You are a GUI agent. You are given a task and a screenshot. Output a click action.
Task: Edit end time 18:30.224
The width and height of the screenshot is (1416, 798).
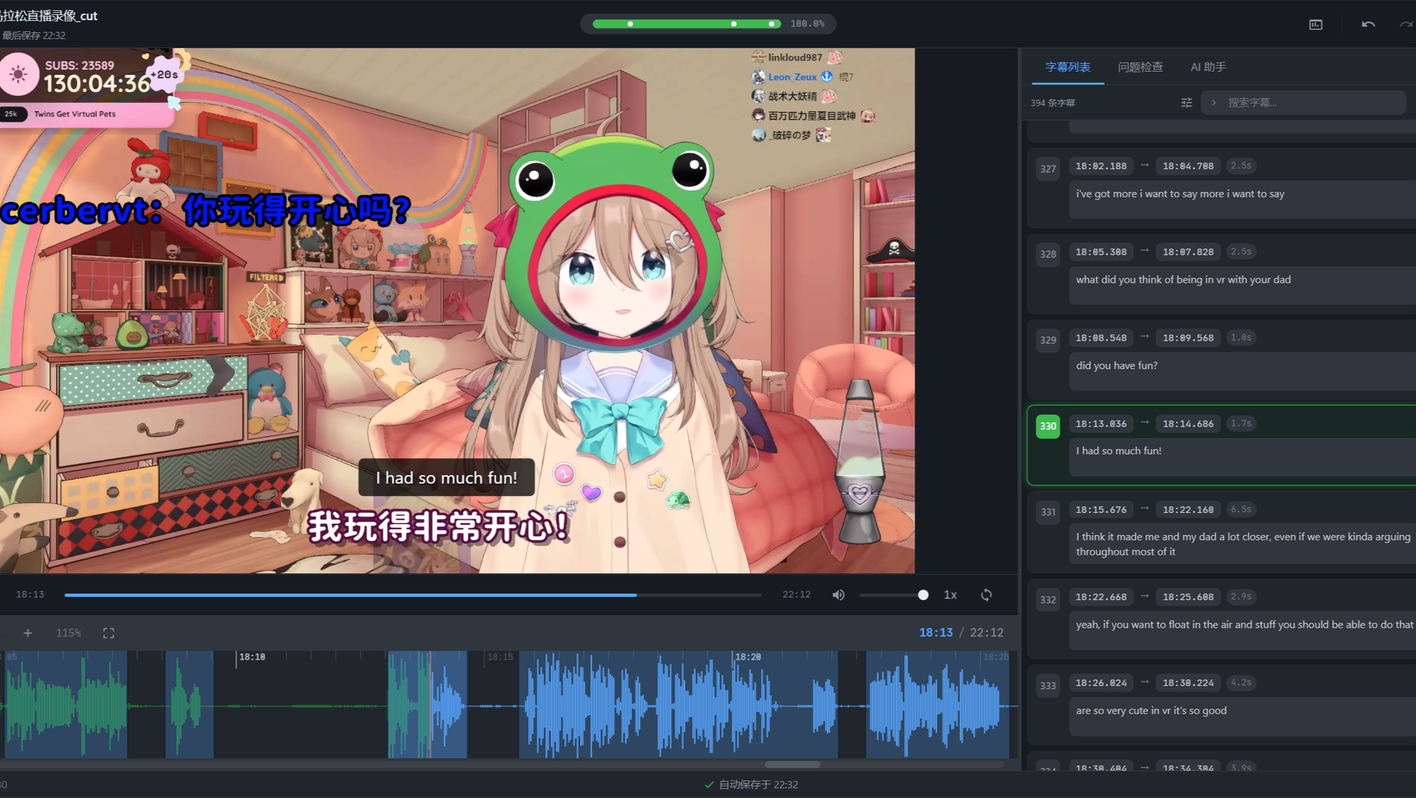[1188, 683]
